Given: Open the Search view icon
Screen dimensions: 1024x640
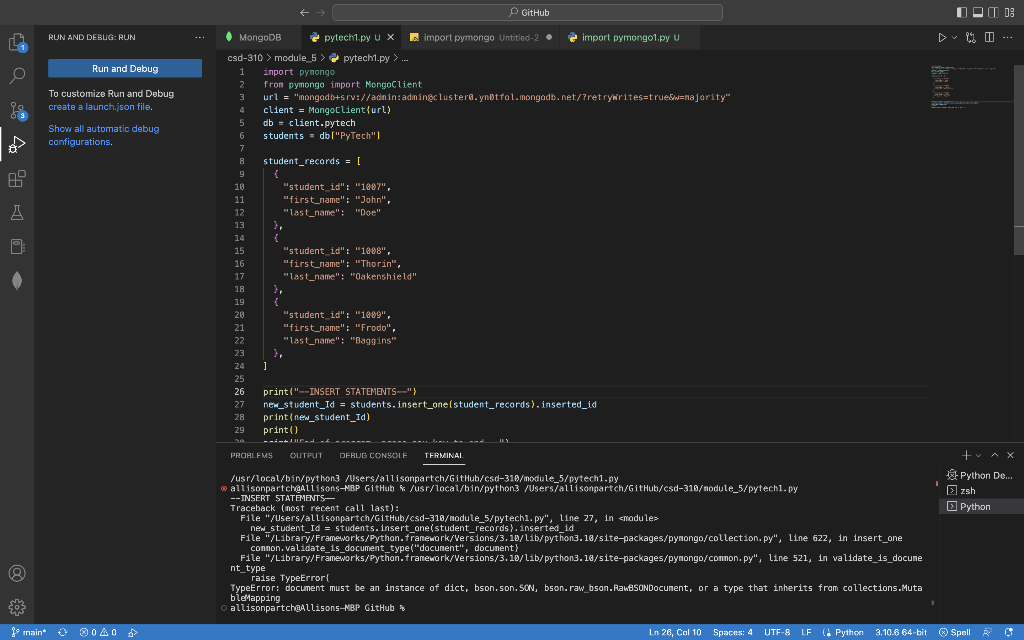Looking at the screenshot, I should (x=16, y=76).
